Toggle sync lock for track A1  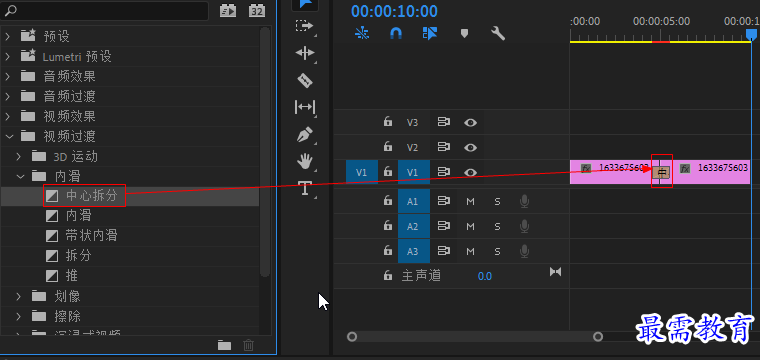pyautogui.click(x=443, y=201)
